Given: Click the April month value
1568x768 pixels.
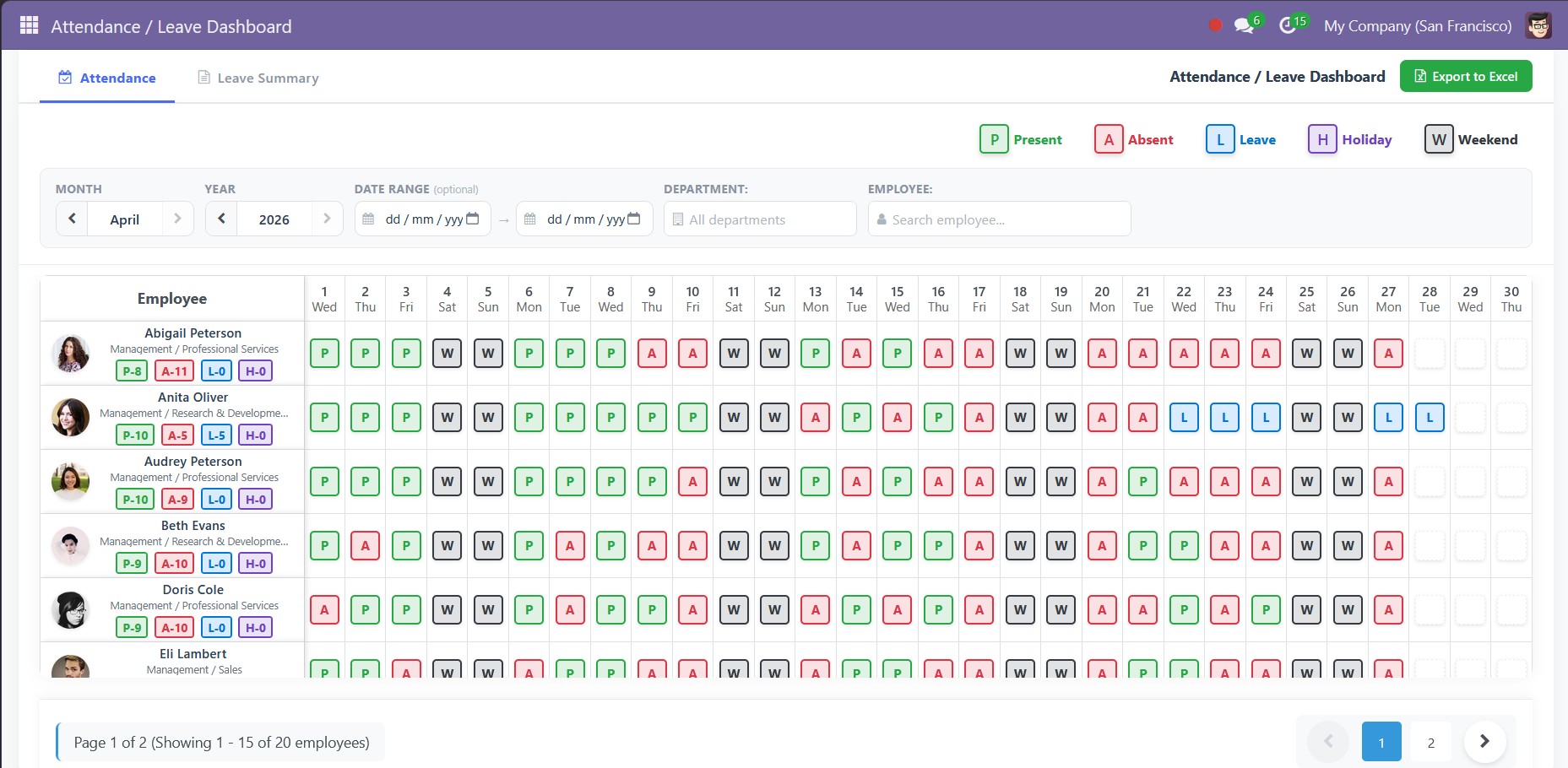Looking at the screenshot, I should (x=124, y=219).
